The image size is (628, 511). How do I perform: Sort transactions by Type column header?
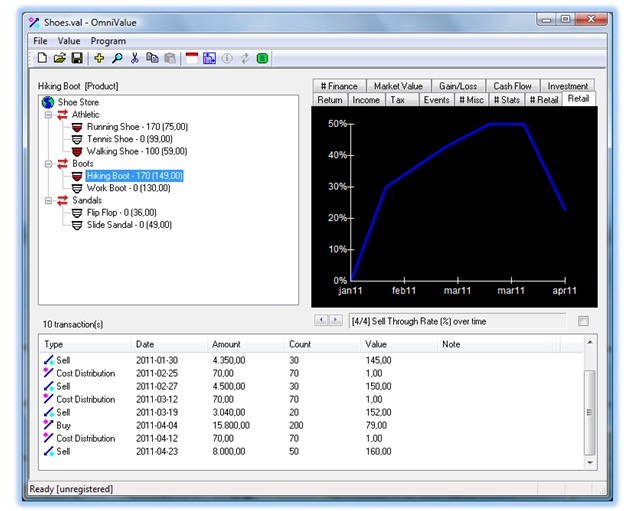pyautogui.click(x=85, y=344)
